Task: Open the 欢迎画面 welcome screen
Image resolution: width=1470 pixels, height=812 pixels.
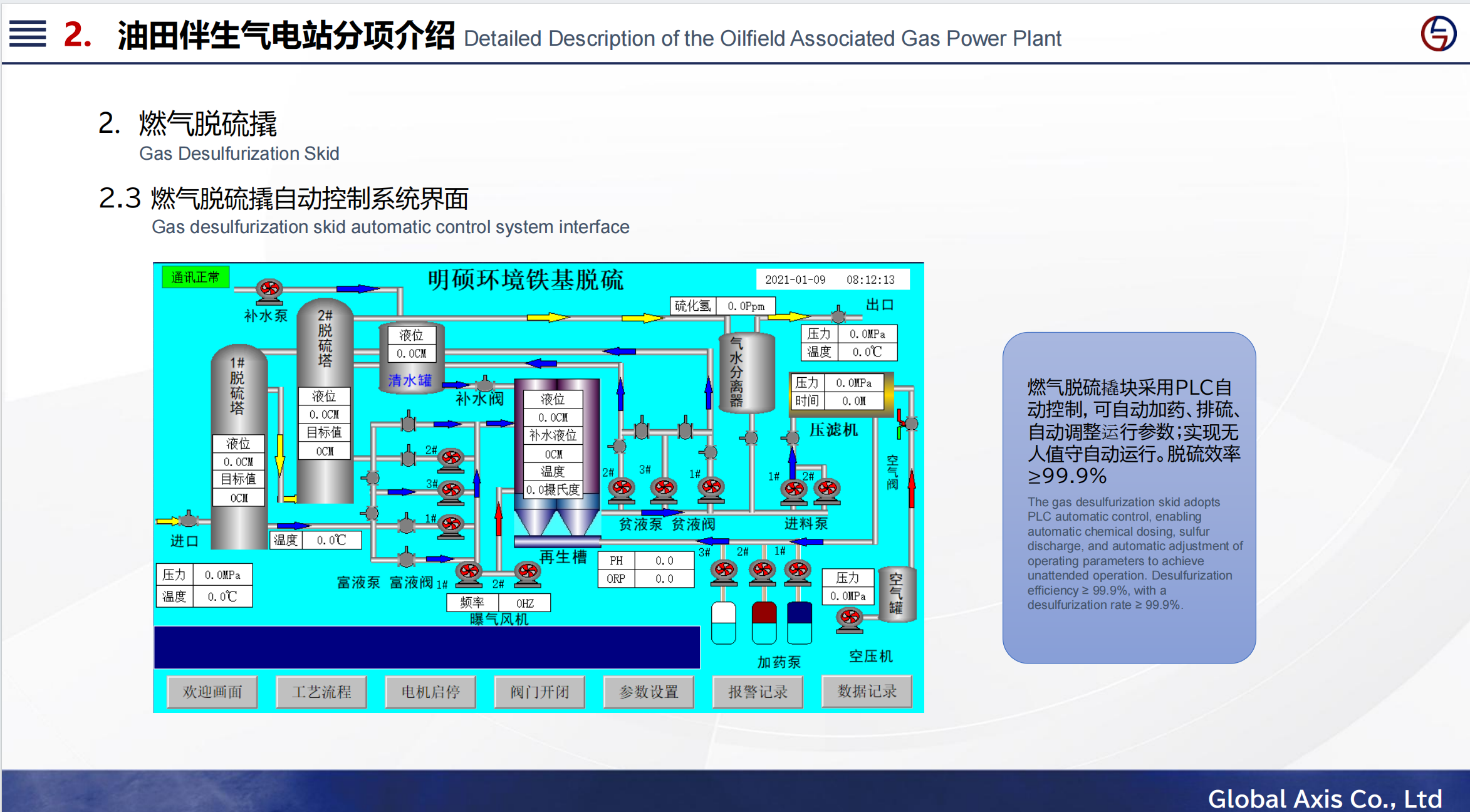Action: coord(212,692)
